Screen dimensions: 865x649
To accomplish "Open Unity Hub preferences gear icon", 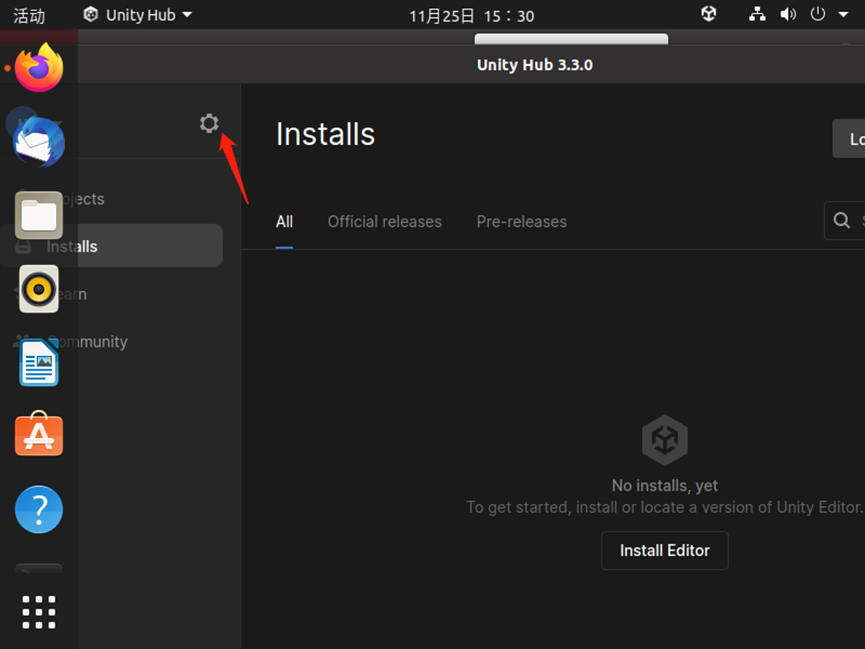I will point(209,123).
